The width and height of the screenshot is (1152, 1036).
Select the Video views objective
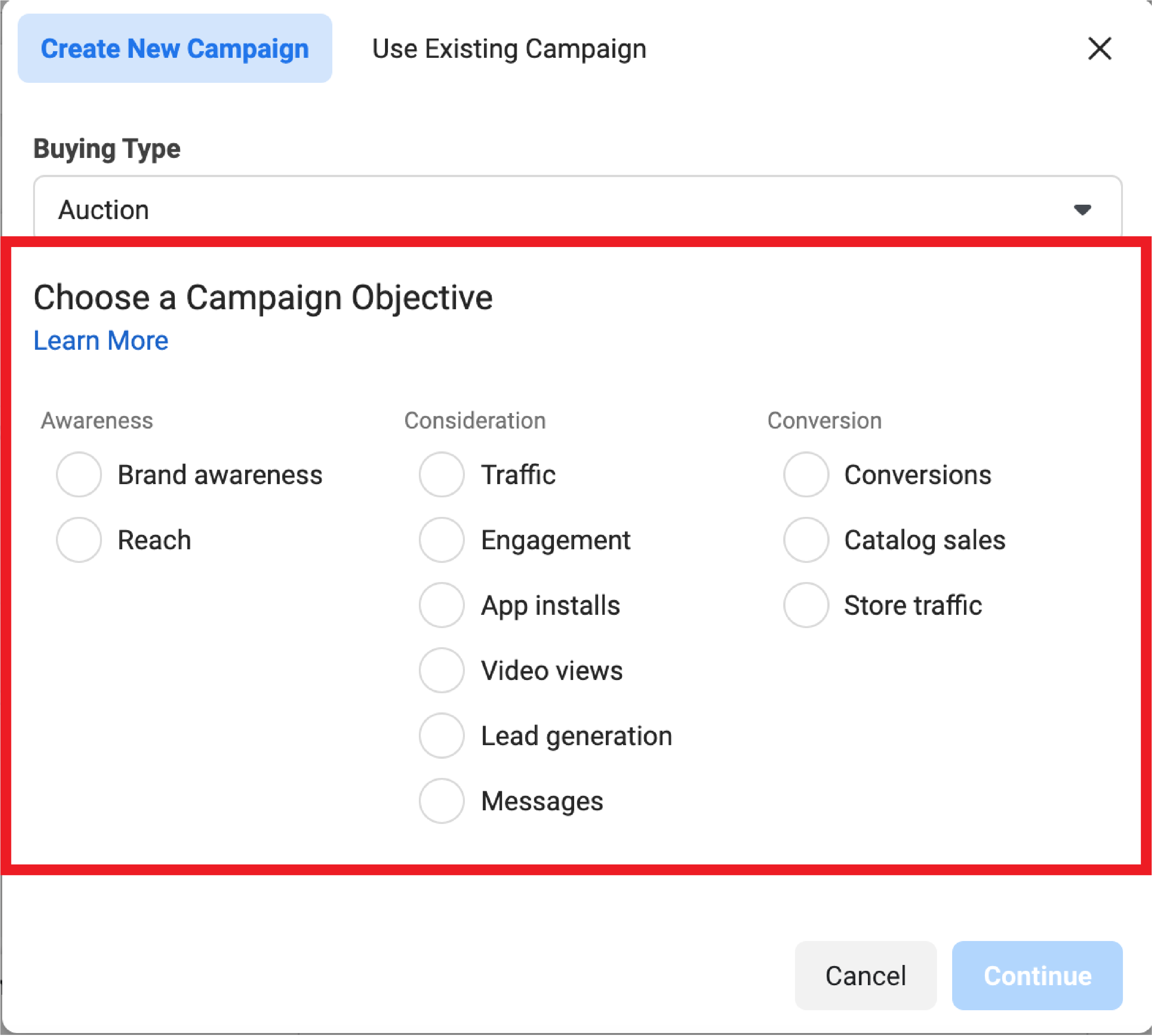pos(442,670)
